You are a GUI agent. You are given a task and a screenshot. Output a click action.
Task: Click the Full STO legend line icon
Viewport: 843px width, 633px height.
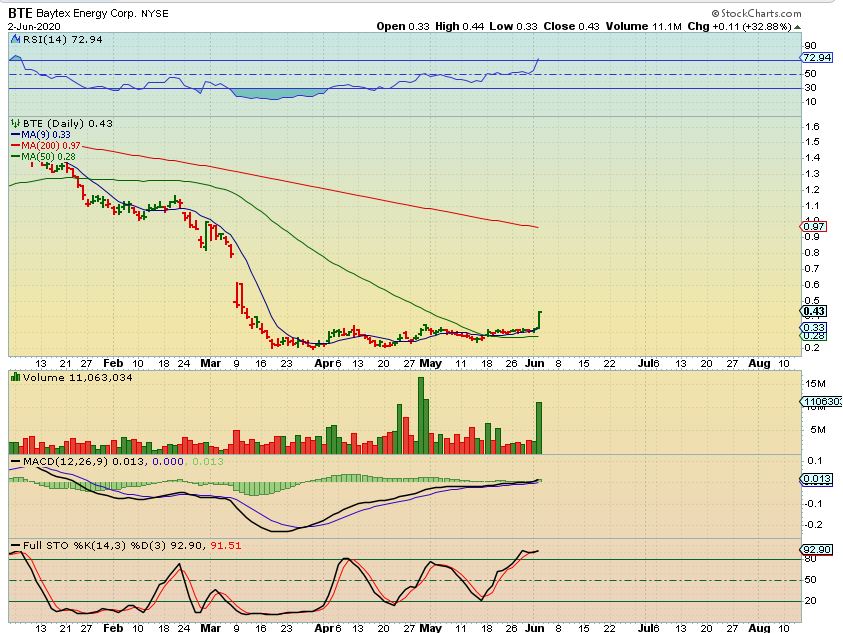tap(15, 545)
